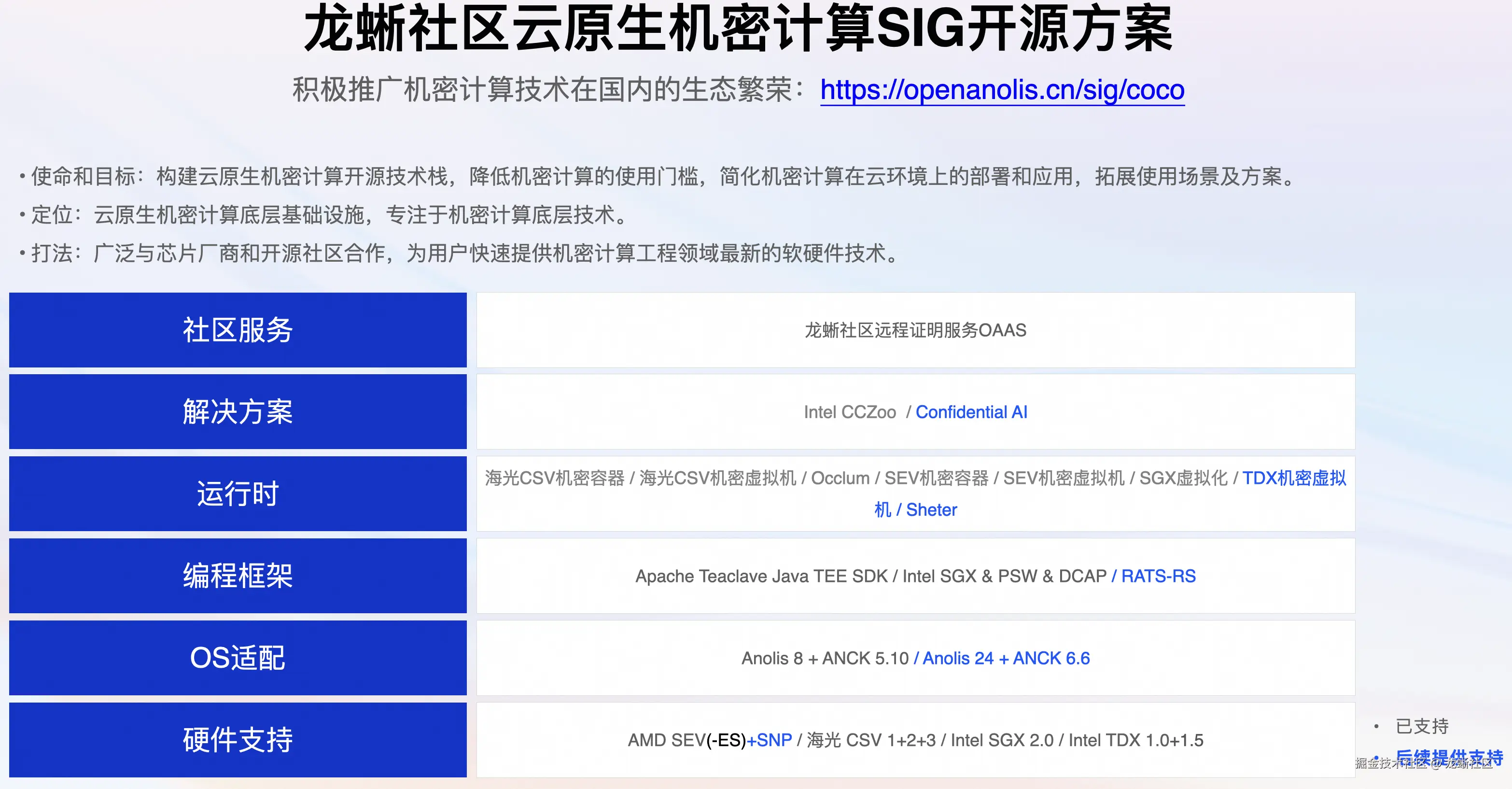Select the 社区服务 blue label box
Image resolution: width=1512 pixels, height=789 pixels.
[x=238, y=330]
